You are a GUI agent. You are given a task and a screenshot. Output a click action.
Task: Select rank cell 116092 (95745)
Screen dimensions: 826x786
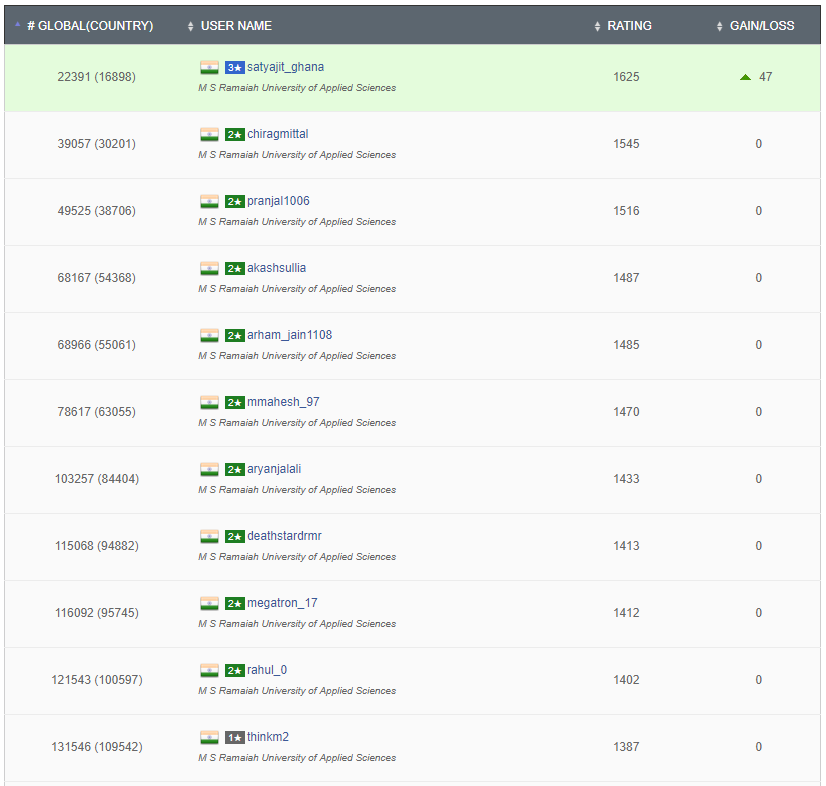click(x=96, y=613)
